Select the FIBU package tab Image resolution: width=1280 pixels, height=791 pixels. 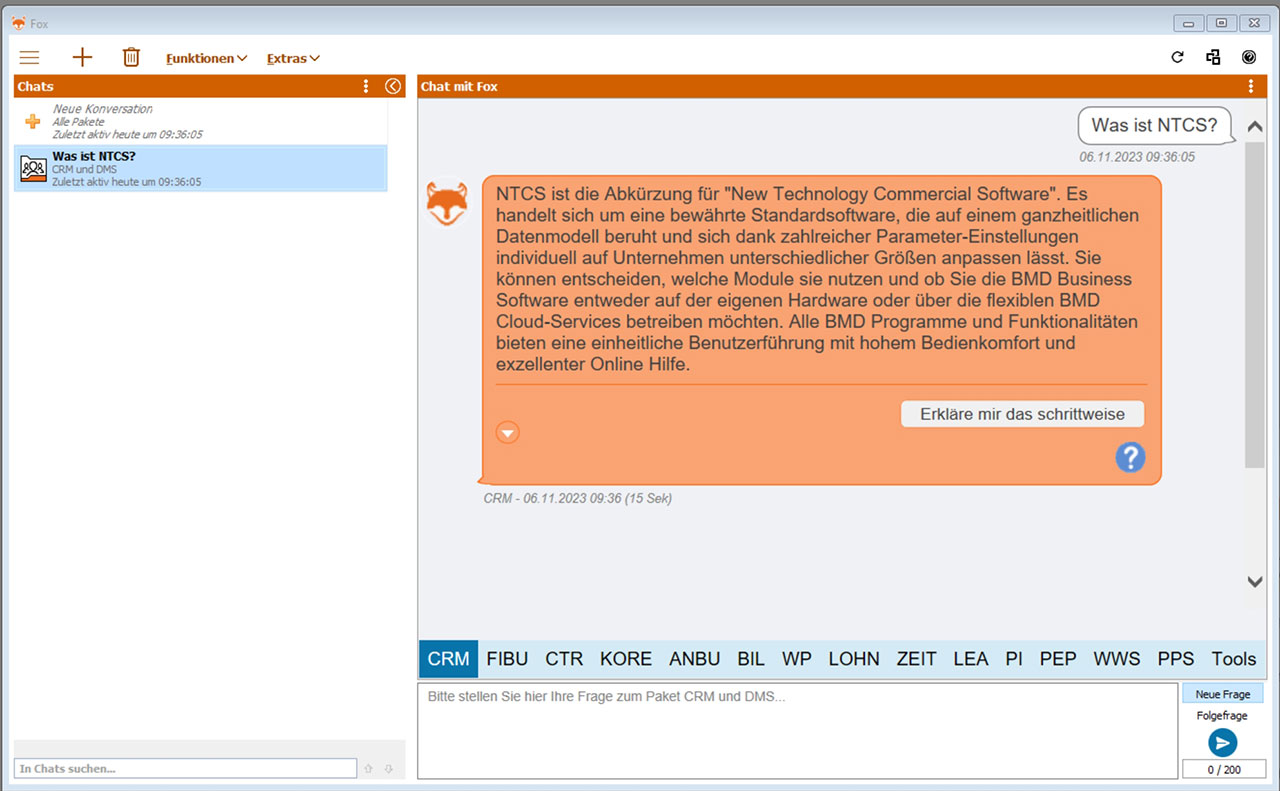click(507, 659)
